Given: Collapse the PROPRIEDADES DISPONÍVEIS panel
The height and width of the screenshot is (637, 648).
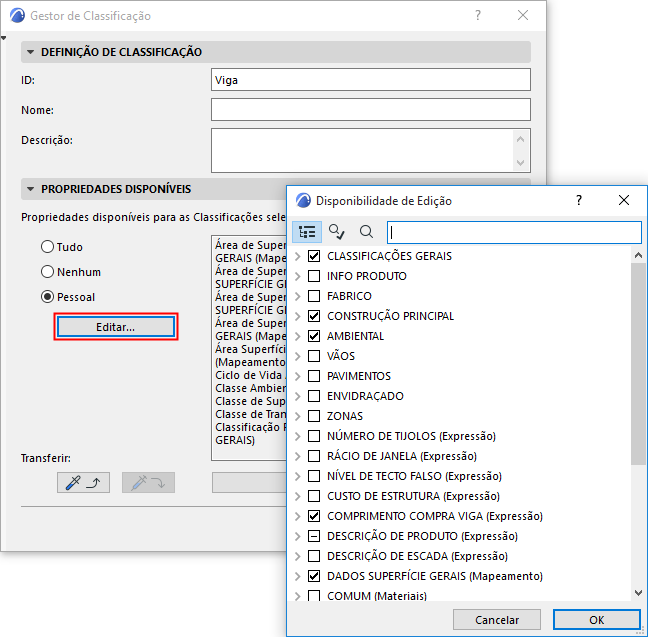Looking at the screenshot, I should pyautogui.click(x=30, y=189).
